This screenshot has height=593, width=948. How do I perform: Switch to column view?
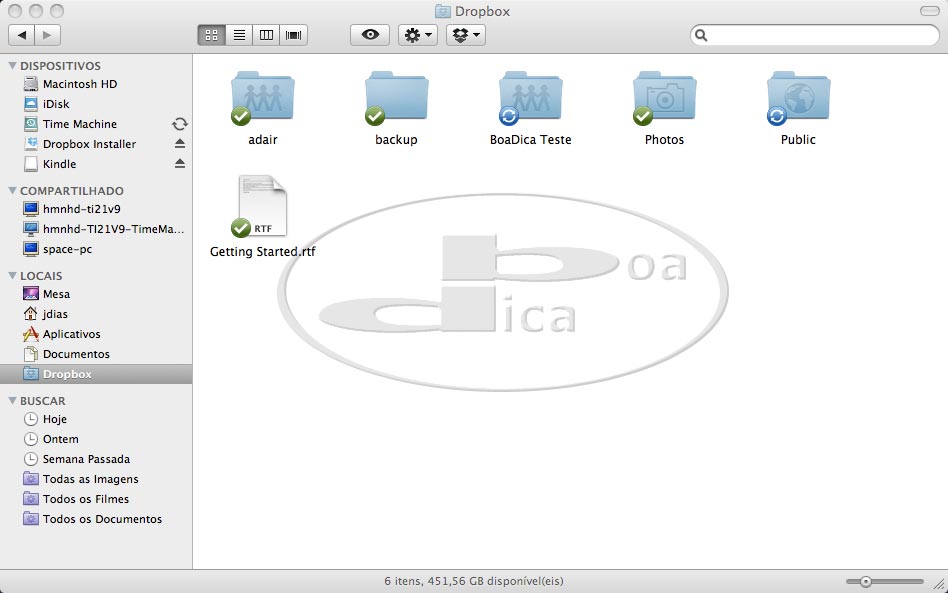266,35
